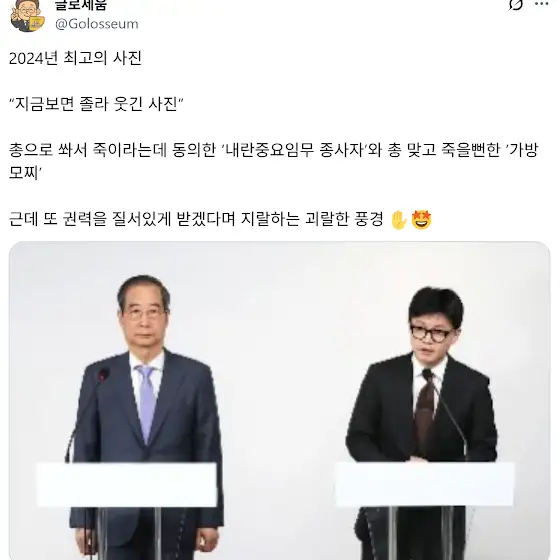This screenshot has height=560, width=560.
Task: Click the raised hand emoji
Action: 399,220
